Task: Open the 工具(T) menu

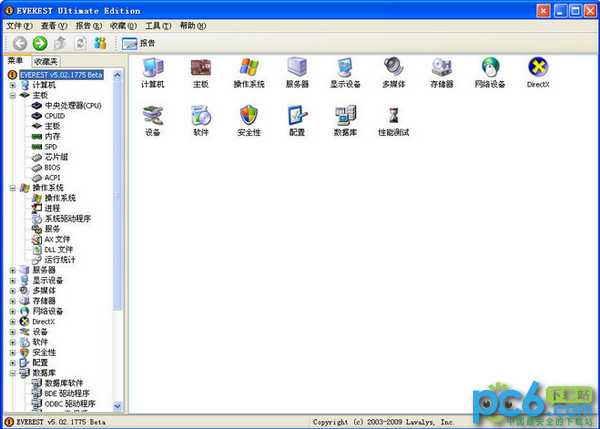Action: point(157,25)
